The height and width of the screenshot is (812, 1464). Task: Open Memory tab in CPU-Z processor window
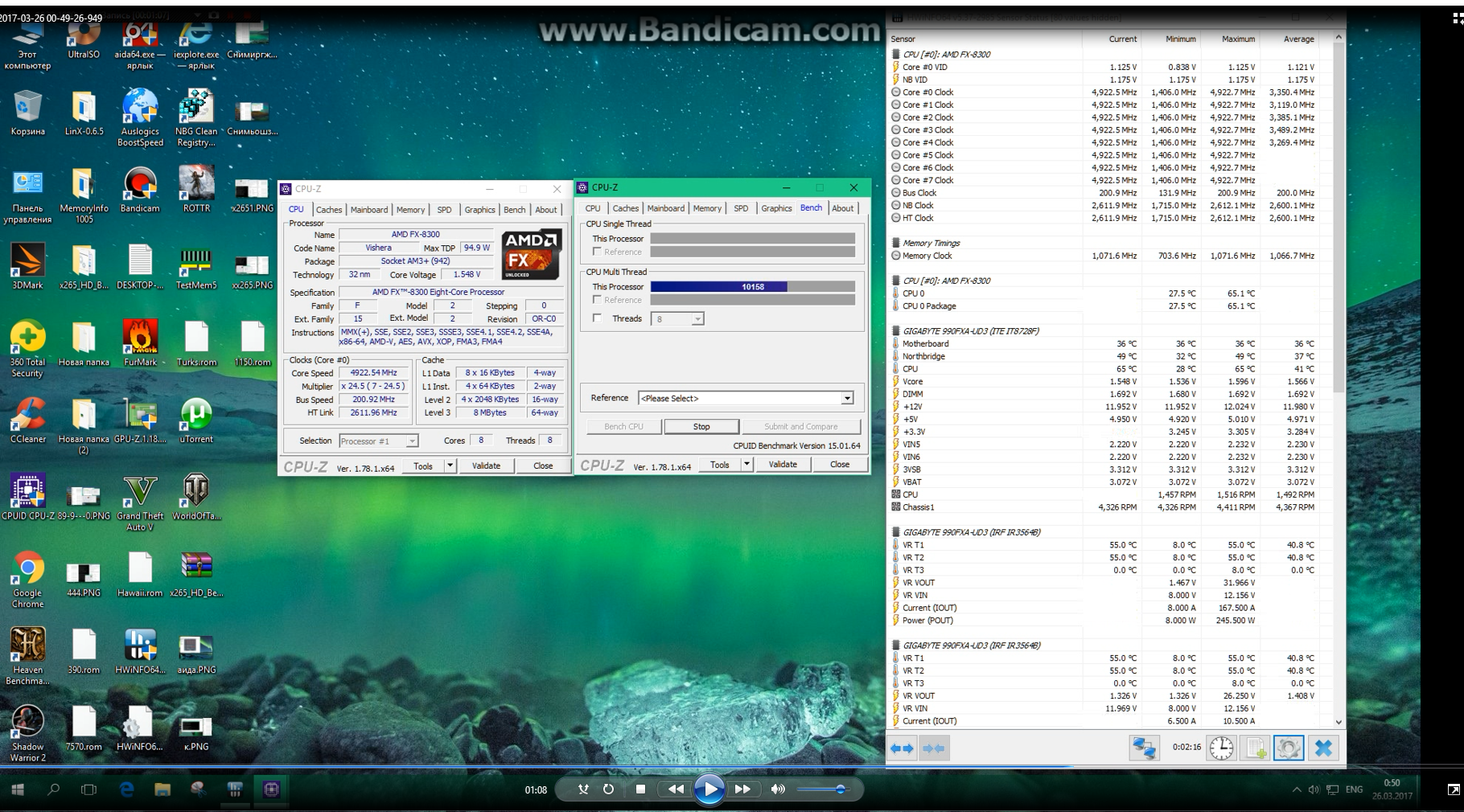coord(410,210)
